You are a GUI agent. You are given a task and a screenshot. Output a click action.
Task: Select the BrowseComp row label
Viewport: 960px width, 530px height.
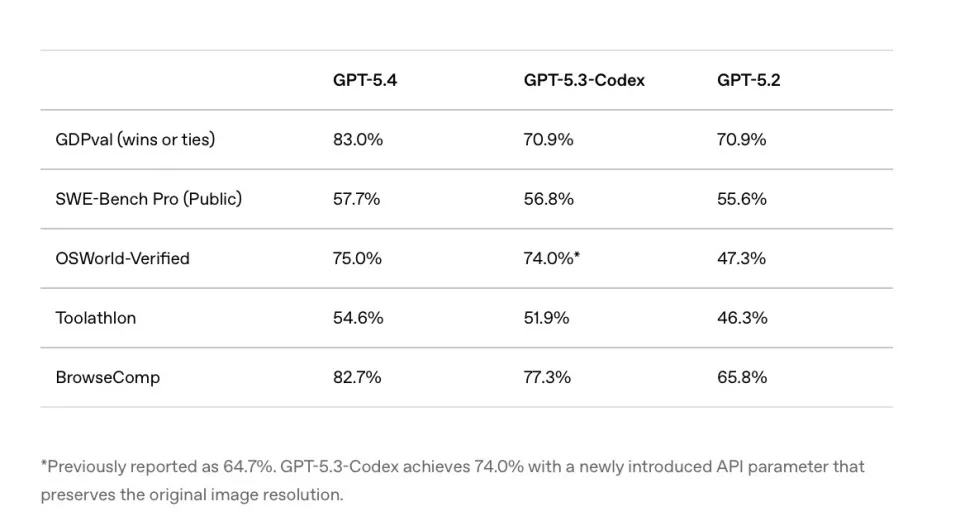tap(108, 377)
